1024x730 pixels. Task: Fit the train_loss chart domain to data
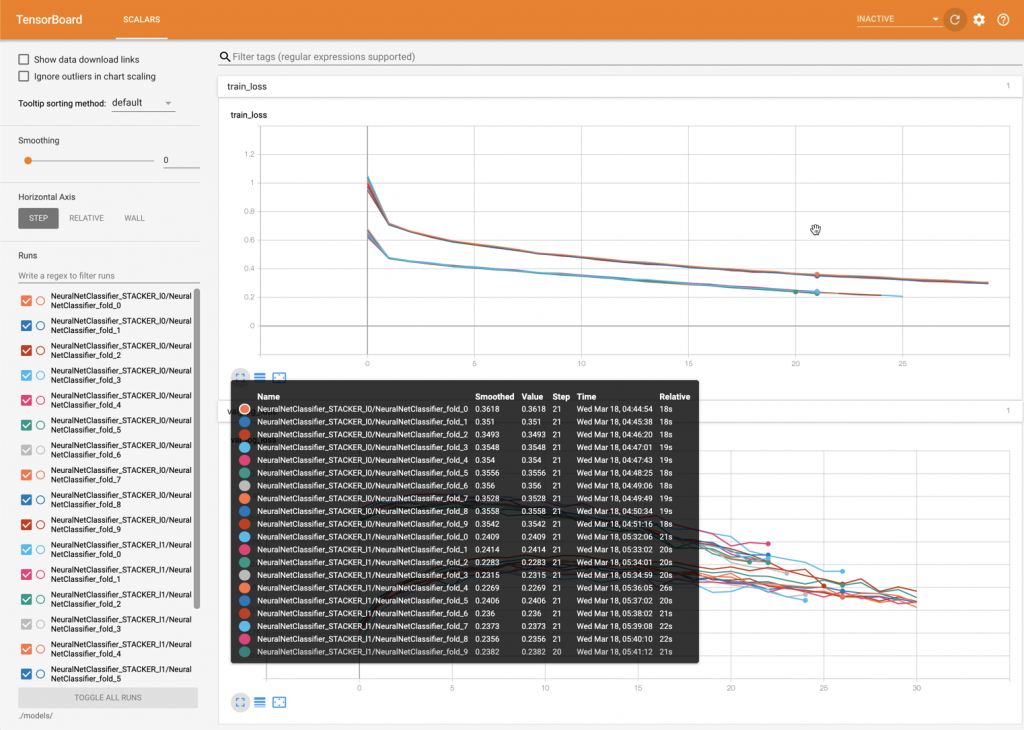(279, 377)
